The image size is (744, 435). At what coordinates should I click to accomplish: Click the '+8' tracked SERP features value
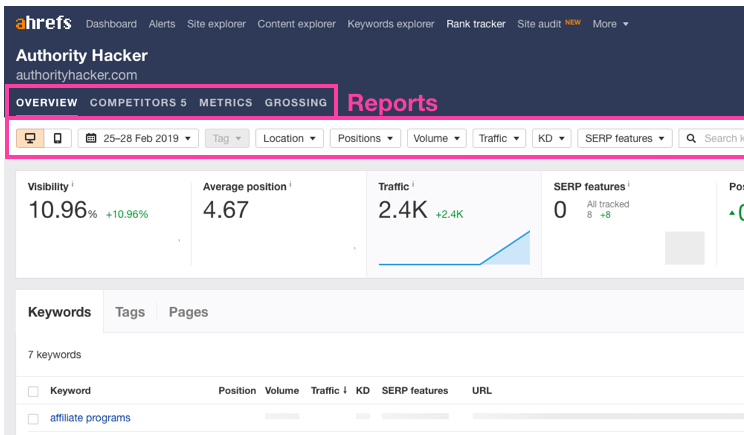(605, 215)
